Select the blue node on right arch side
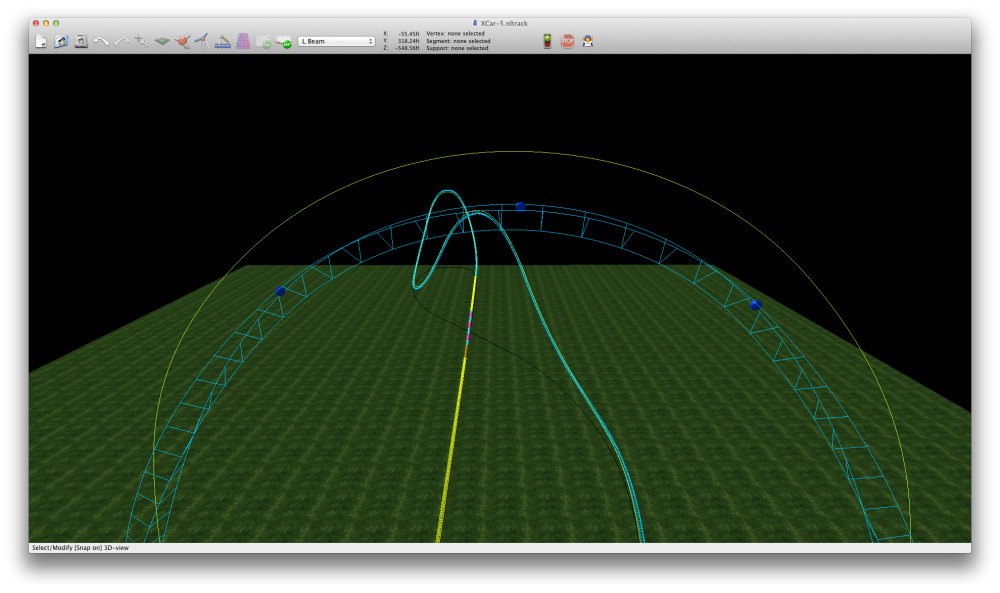 click(756, 305)
